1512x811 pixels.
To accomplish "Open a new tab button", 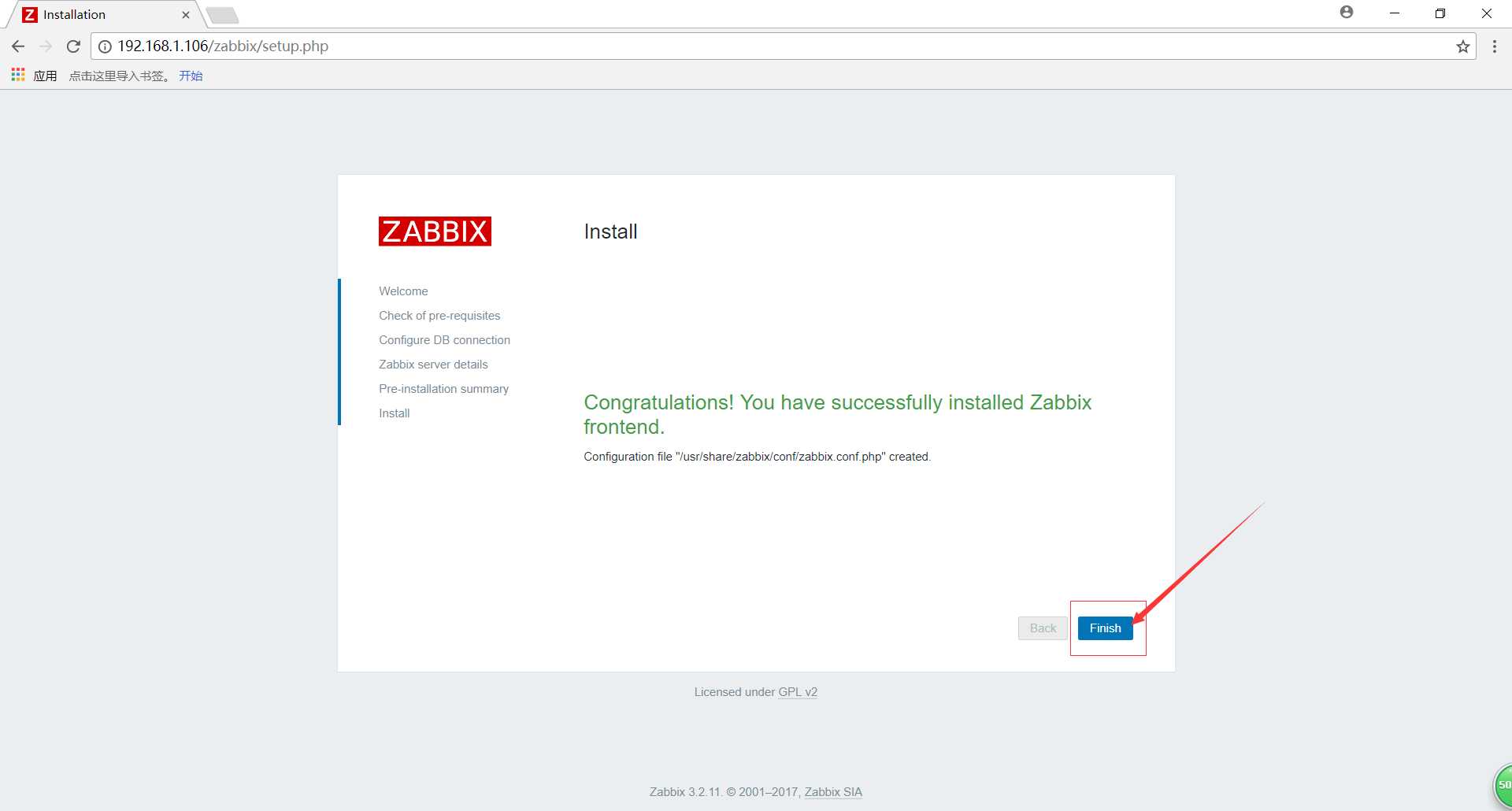I will (x=222, y=15).
